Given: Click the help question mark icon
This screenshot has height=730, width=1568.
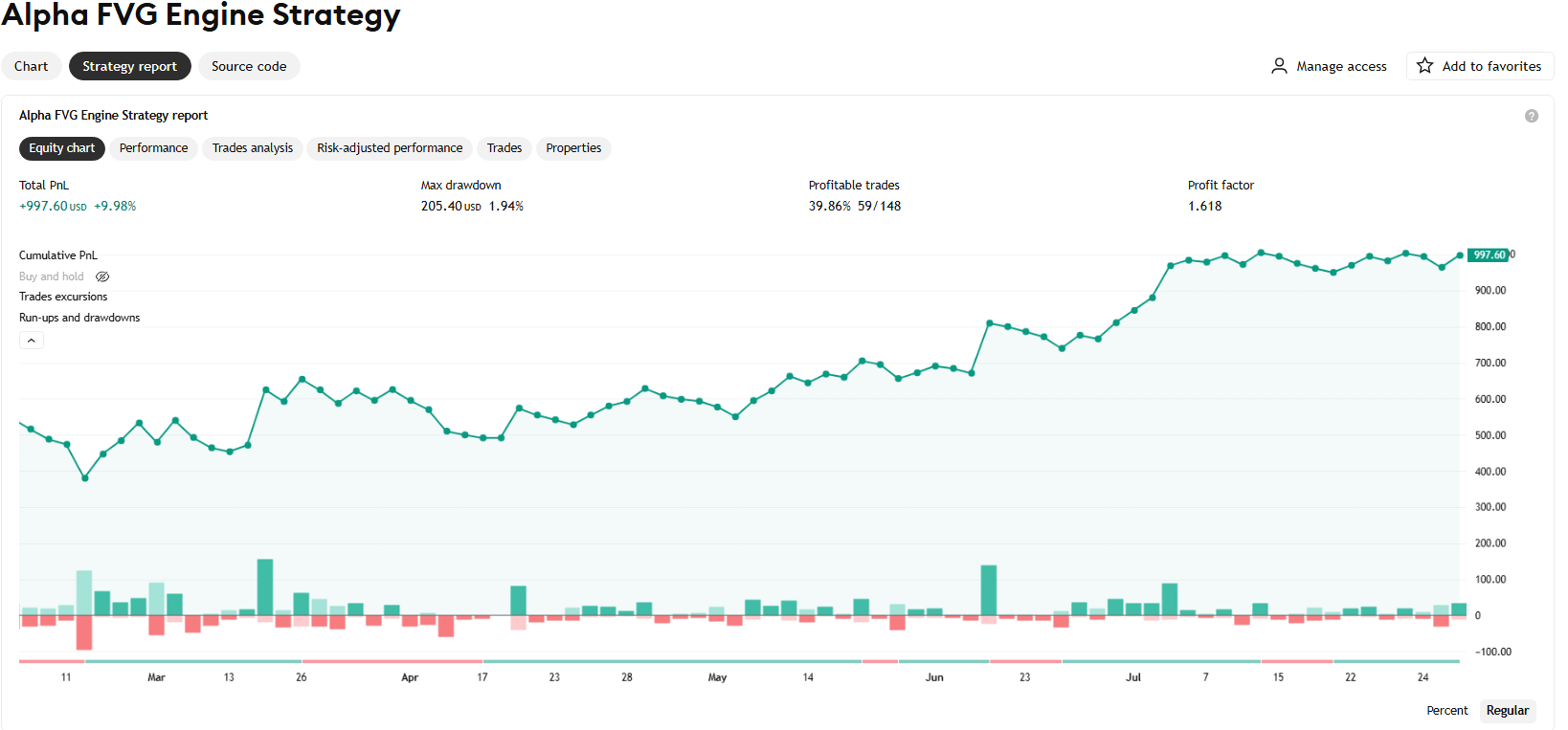Looking at the screenshot, I should [1532, 116].
